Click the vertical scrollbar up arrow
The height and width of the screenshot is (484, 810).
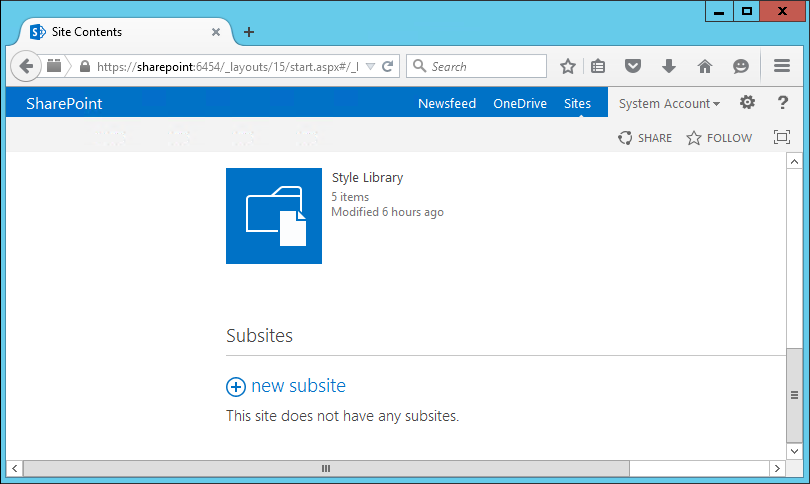[x=794, y=162]
